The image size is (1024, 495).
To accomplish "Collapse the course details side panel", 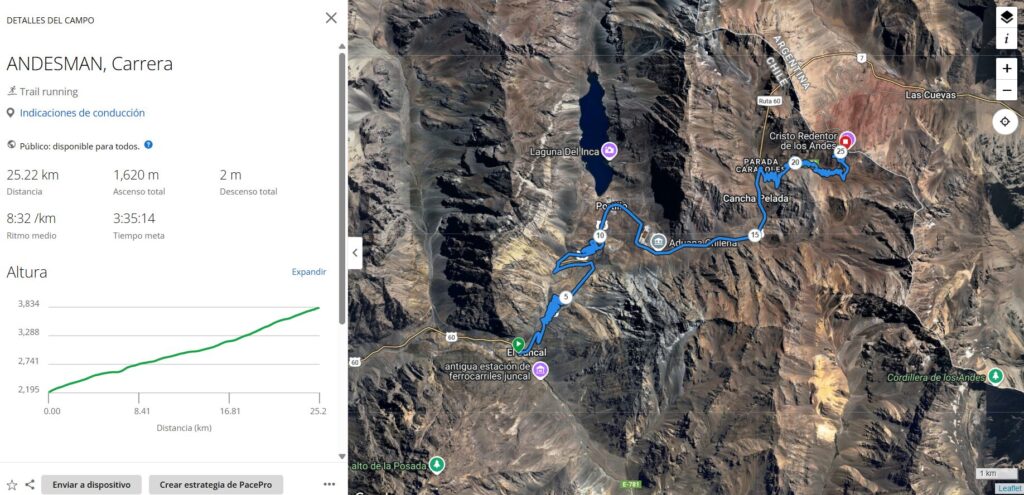I will (355, 253).
